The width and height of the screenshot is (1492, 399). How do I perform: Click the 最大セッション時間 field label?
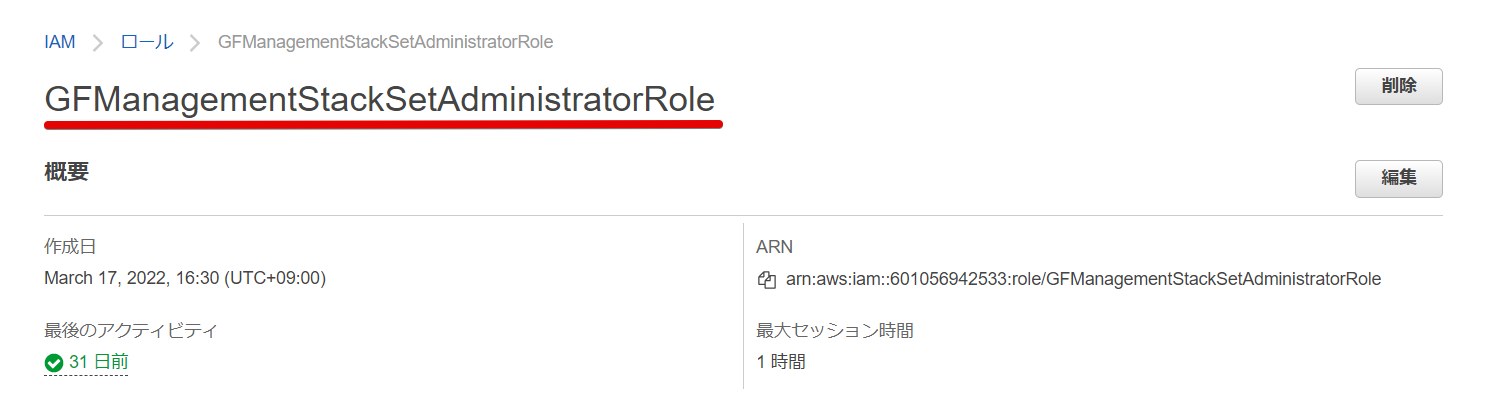pyautogui.click(x=835, y=330)
